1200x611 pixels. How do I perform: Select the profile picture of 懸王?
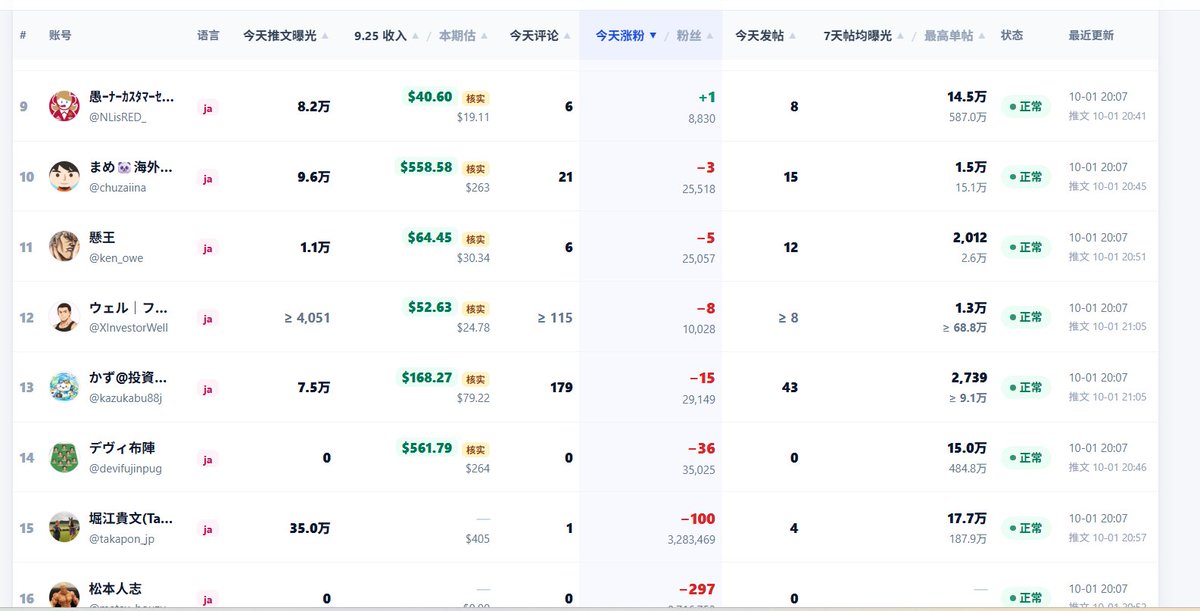(x=64, y=246)
